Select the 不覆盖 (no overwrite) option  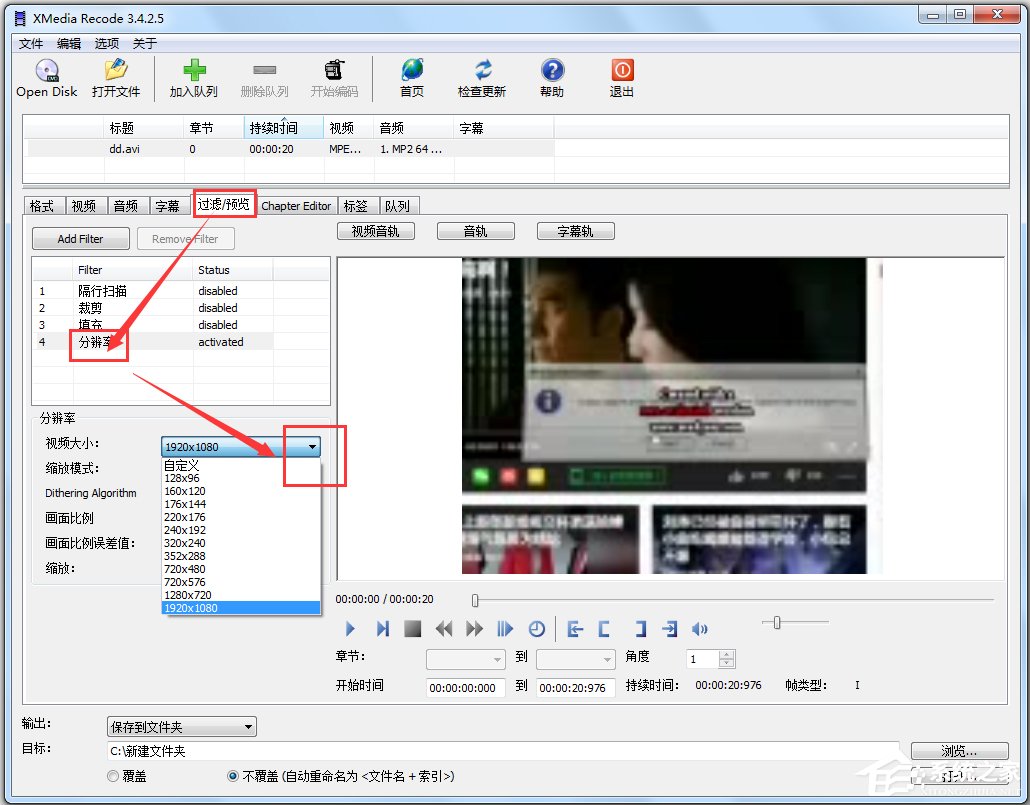(232, 775)
